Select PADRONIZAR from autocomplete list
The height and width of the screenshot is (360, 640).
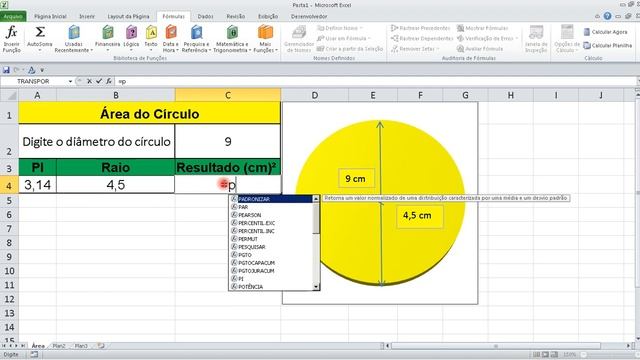[x=271, y=199]
